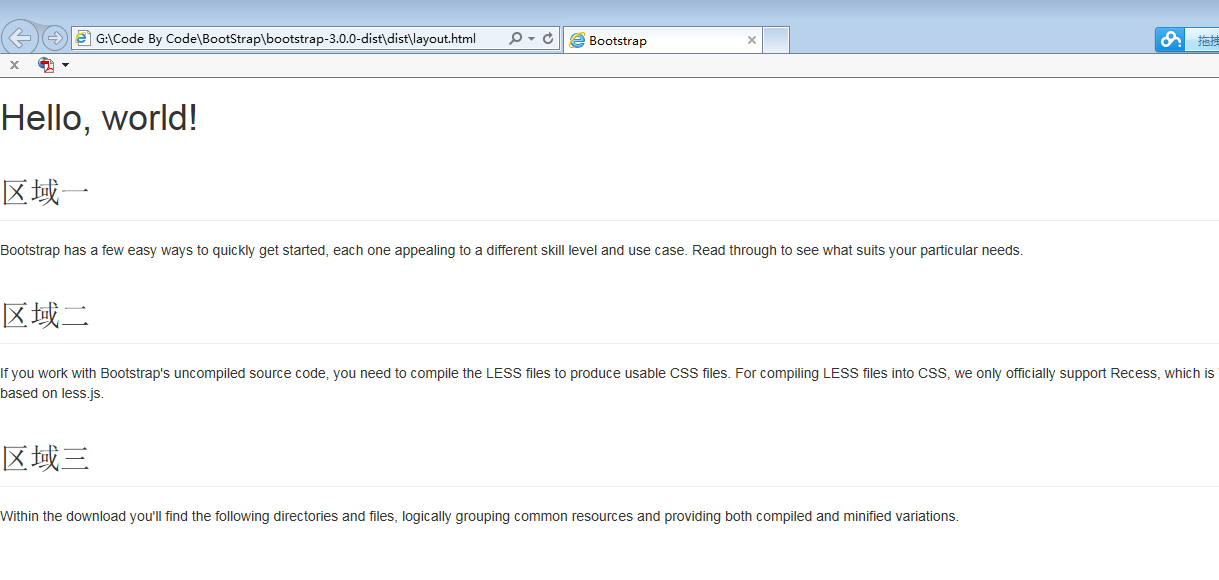
Task: Click the layout.html address field
Action: [x=290, y=39]
